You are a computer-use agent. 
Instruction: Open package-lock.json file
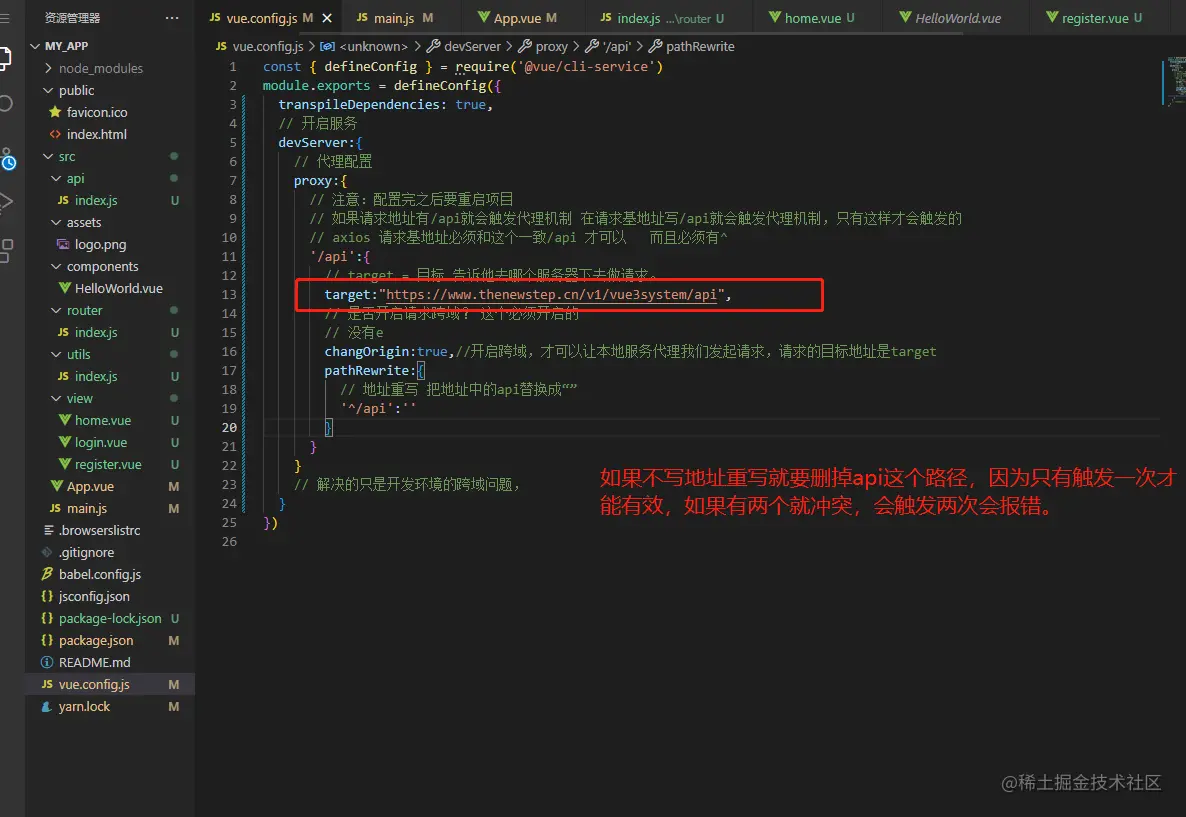coord(110,618)
